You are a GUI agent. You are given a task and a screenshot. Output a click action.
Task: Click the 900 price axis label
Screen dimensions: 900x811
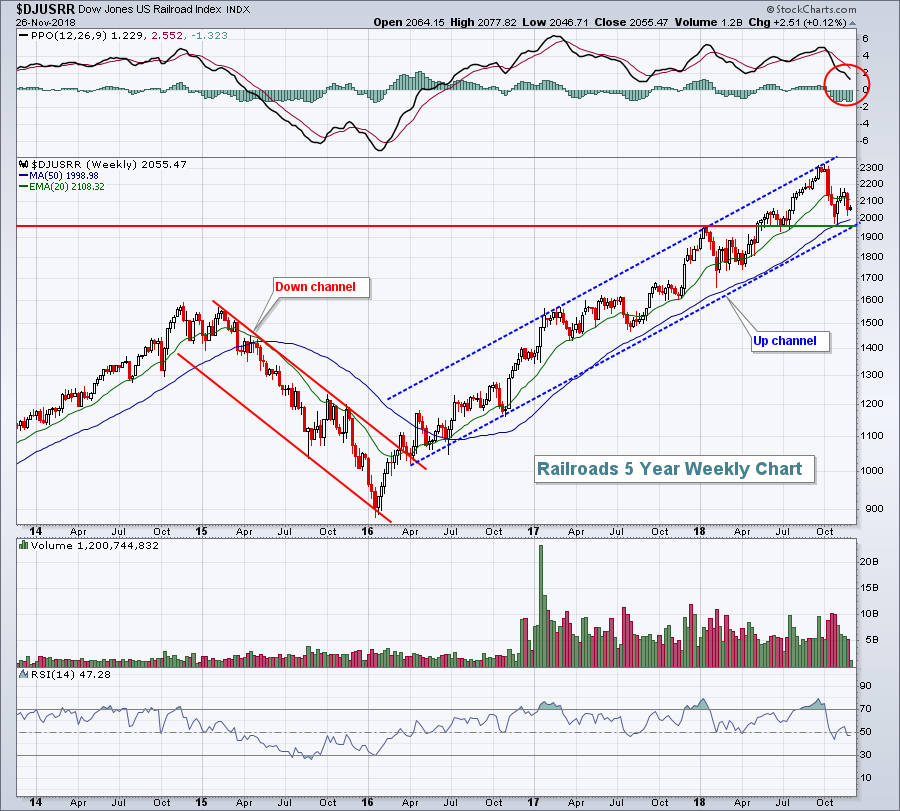[873, 509]
